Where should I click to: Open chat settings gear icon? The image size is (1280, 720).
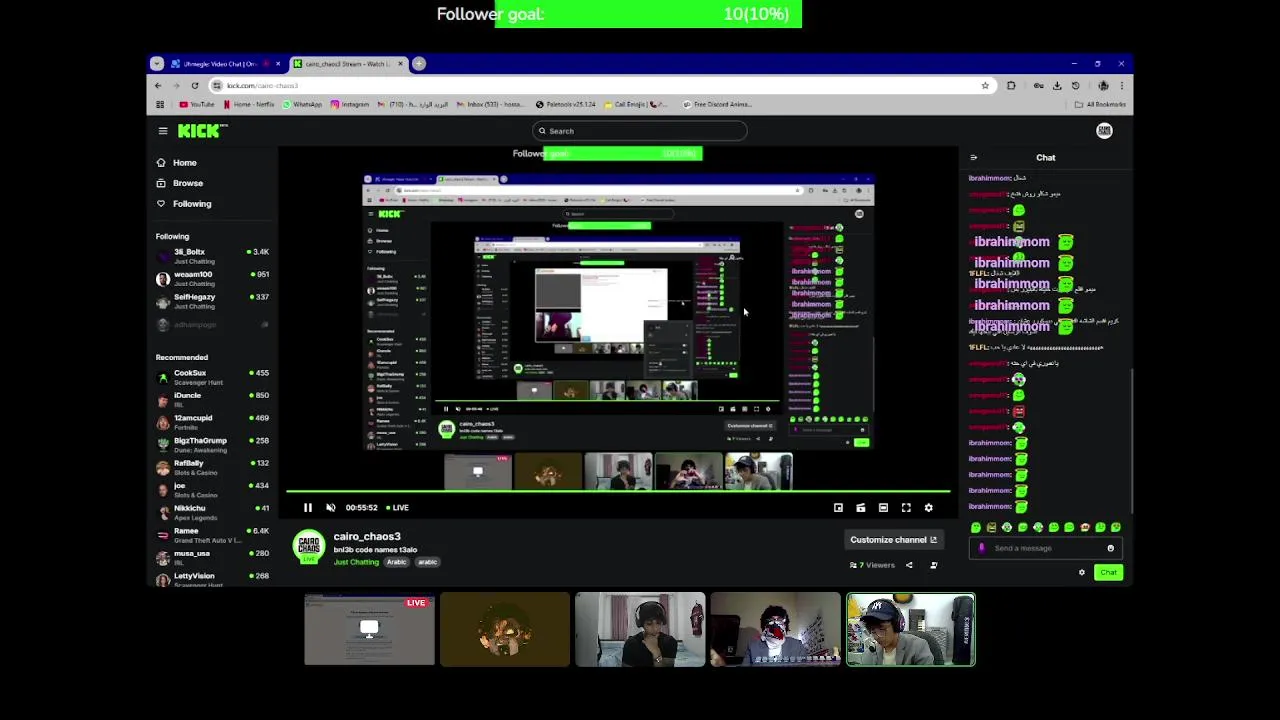click(1081, 573)
